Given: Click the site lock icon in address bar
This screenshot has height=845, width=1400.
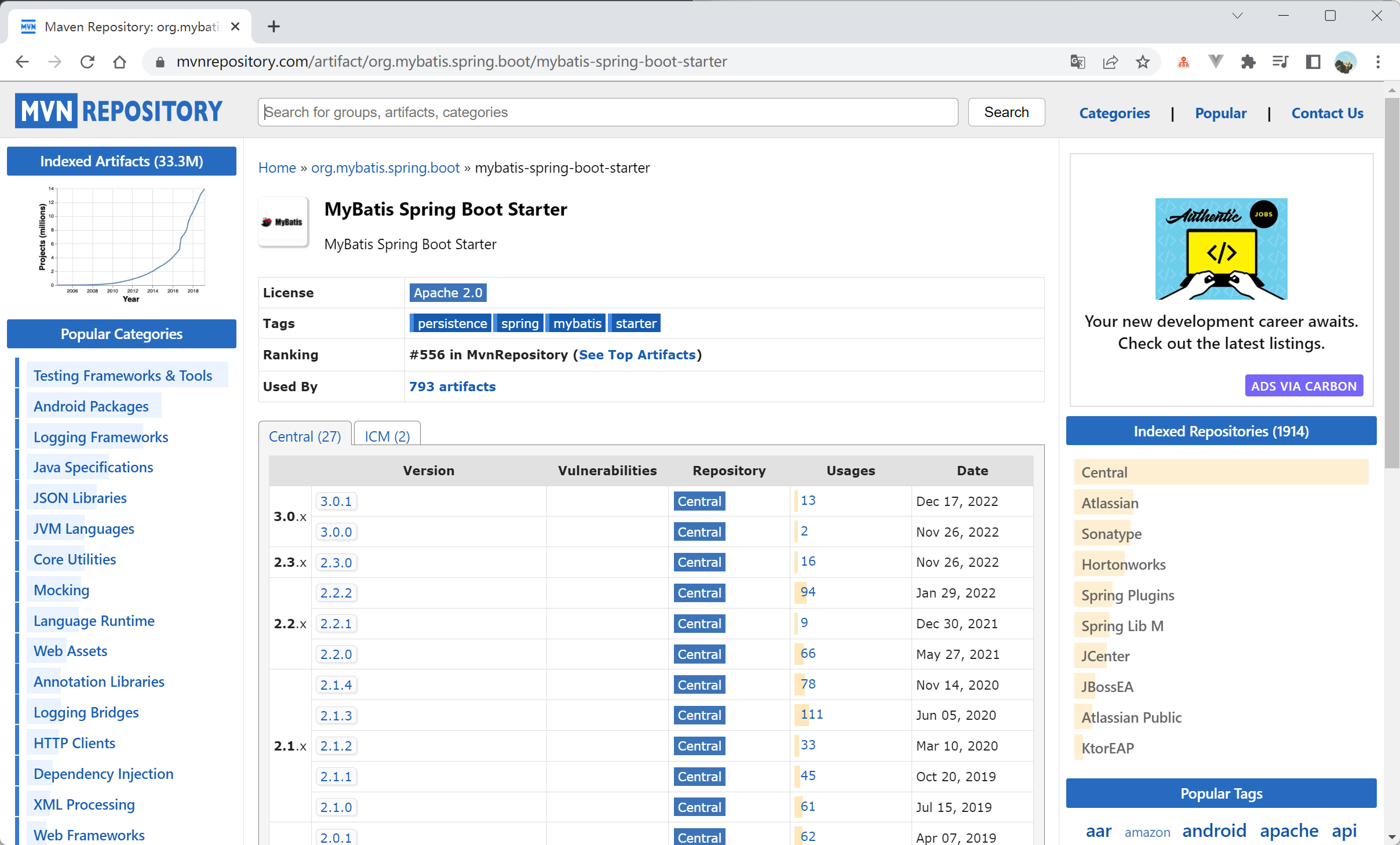Looking at the screenshot, I should 161,61.
